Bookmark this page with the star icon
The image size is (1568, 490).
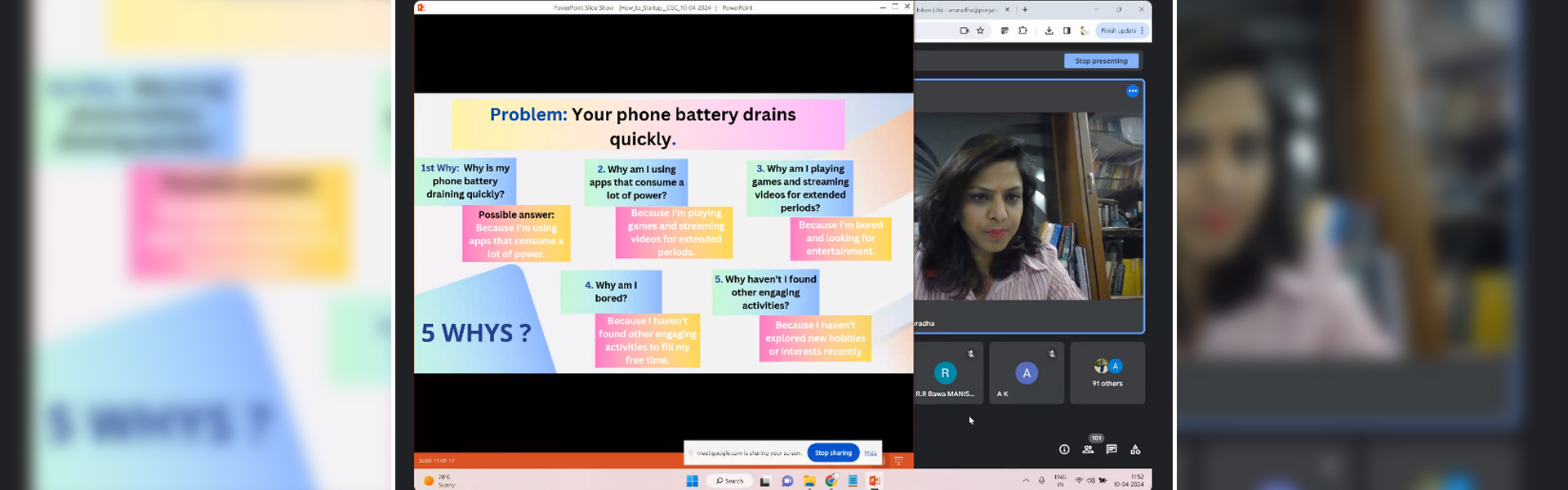point(981,31)
